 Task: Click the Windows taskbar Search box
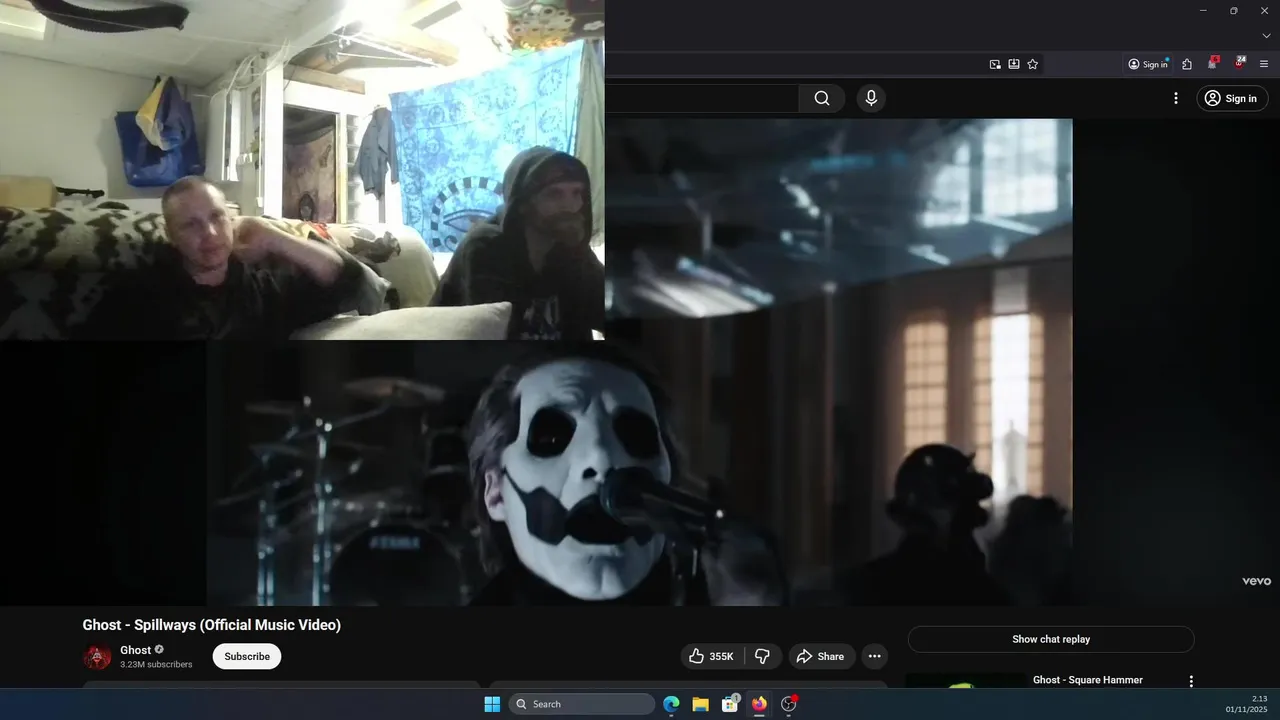pos(582,704)
